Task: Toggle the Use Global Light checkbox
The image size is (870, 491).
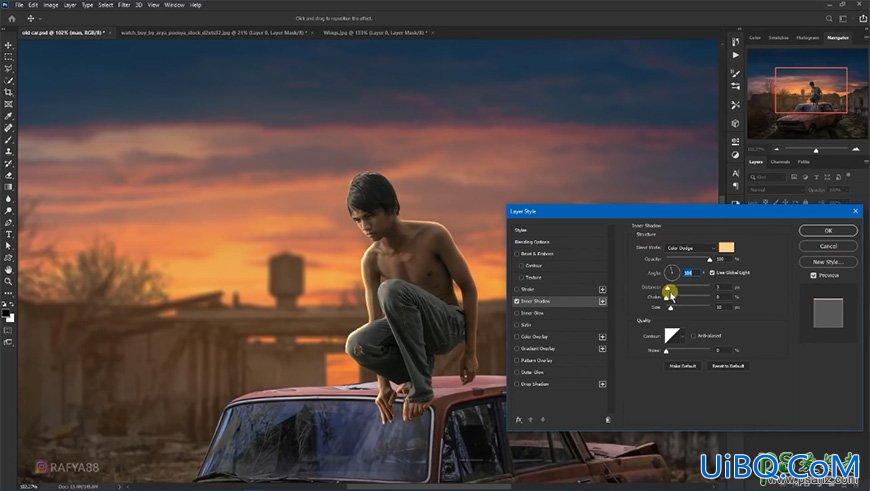Action: coord(712,272)
